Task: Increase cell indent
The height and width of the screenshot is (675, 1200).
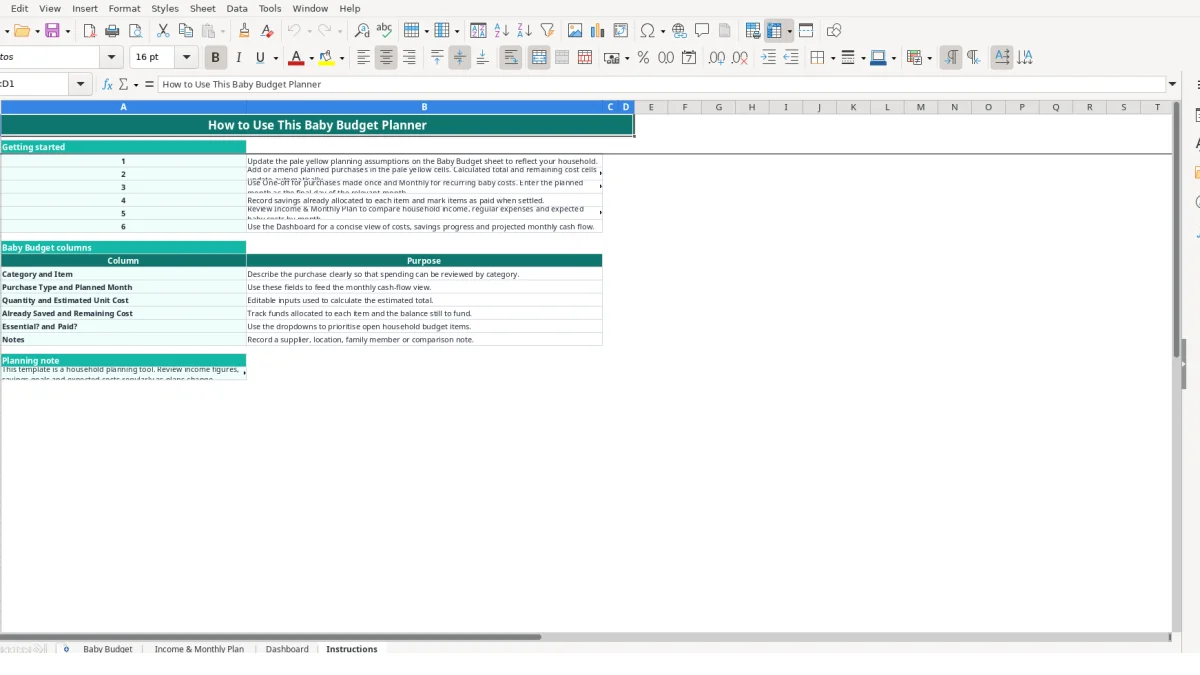Action: (x=768, y=58)
